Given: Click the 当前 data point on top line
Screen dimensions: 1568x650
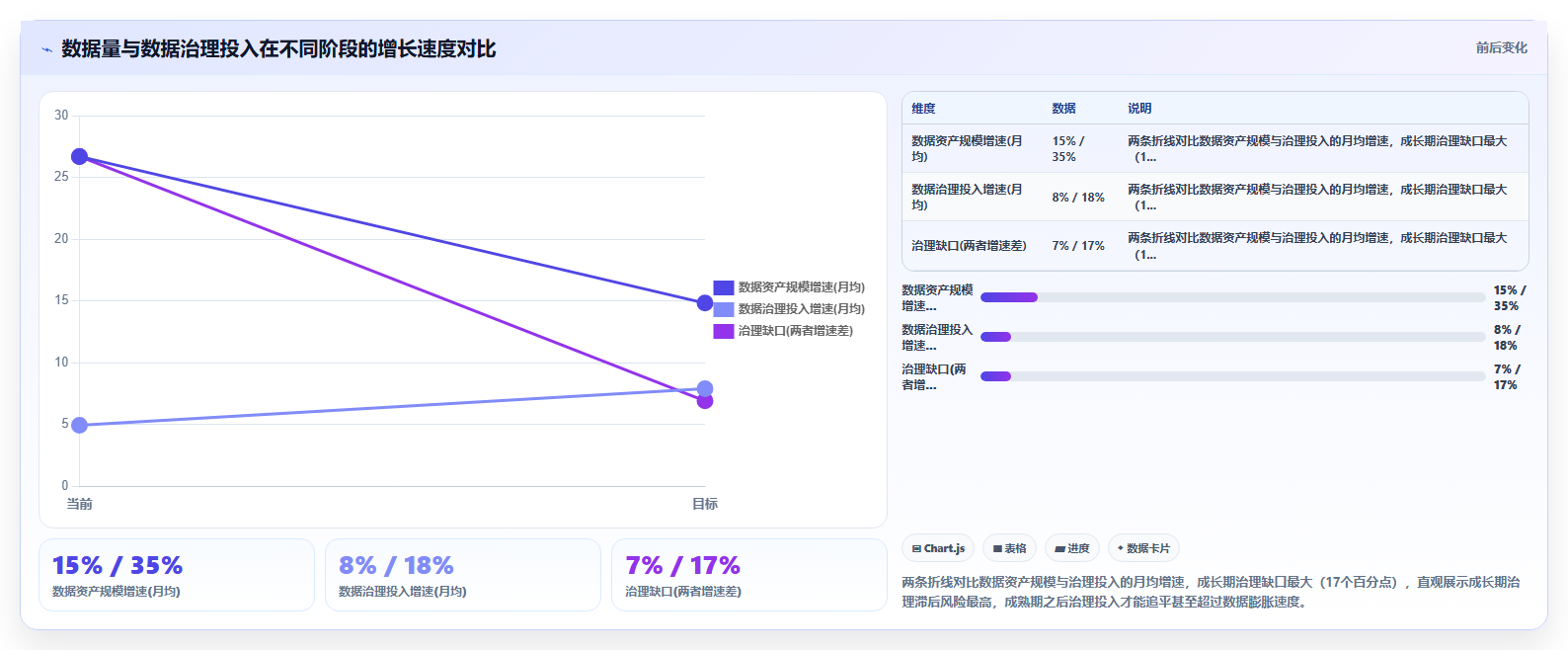Looking at the screenshot, I should pos(80,157).
